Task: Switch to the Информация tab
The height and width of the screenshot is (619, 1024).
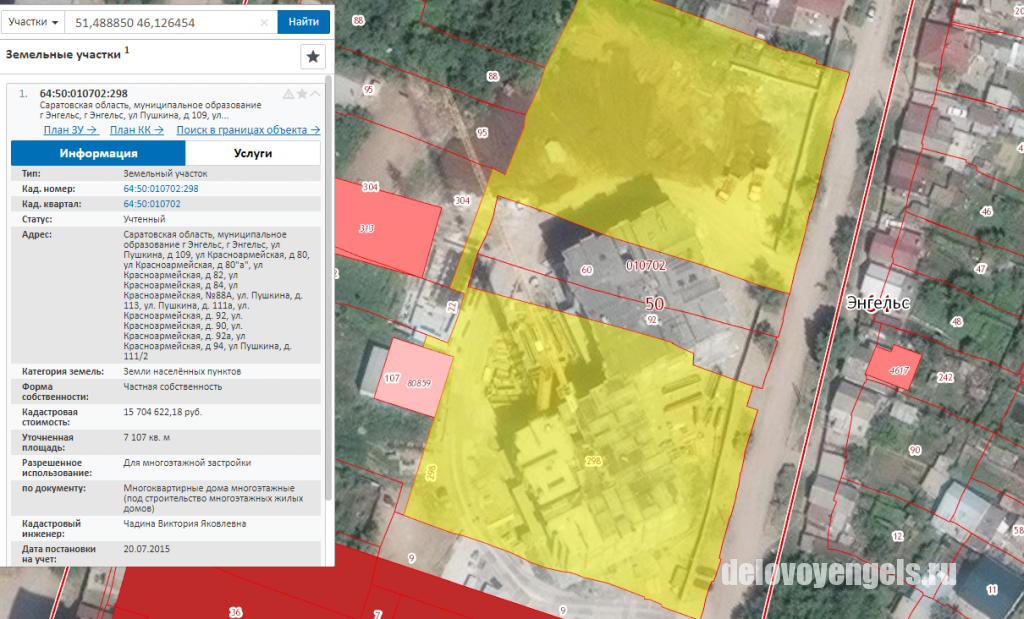Action: pyautogui.click(x=99, y=153)
